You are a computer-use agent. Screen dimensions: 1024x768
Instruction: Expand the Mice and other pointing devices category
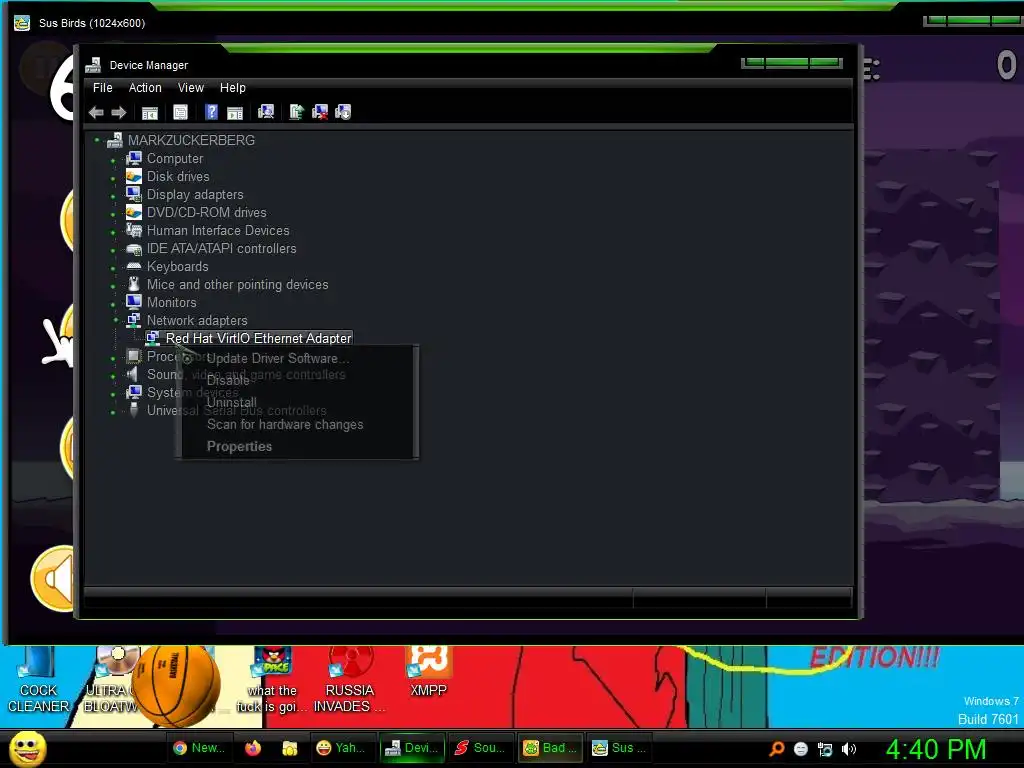click(x=114, y=286)
